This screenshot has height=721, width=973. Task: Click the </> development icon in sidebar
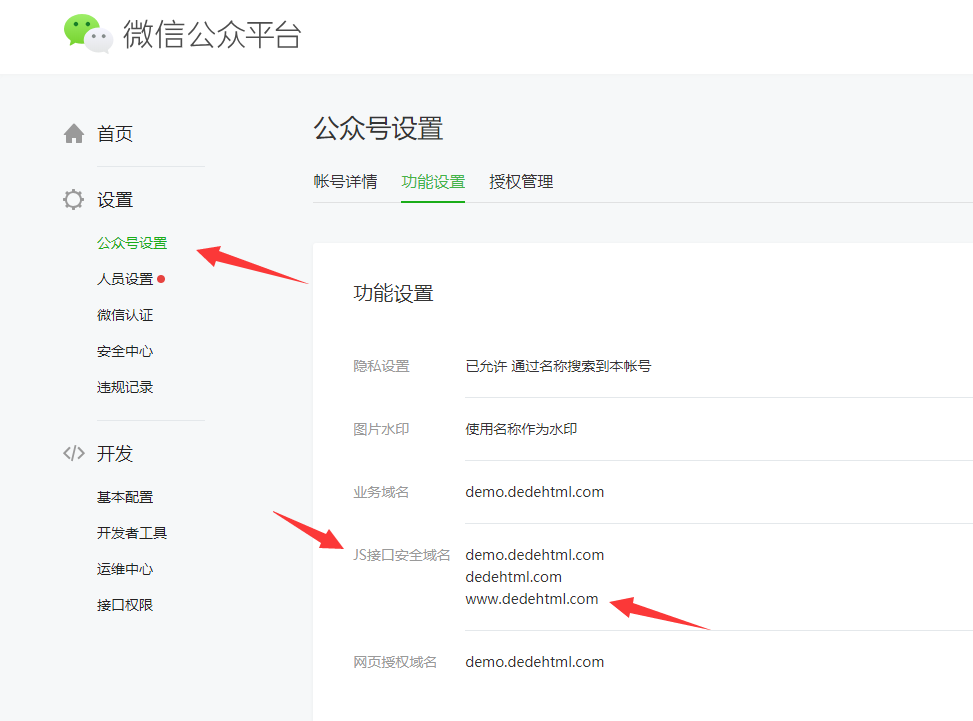click(73, 452)
